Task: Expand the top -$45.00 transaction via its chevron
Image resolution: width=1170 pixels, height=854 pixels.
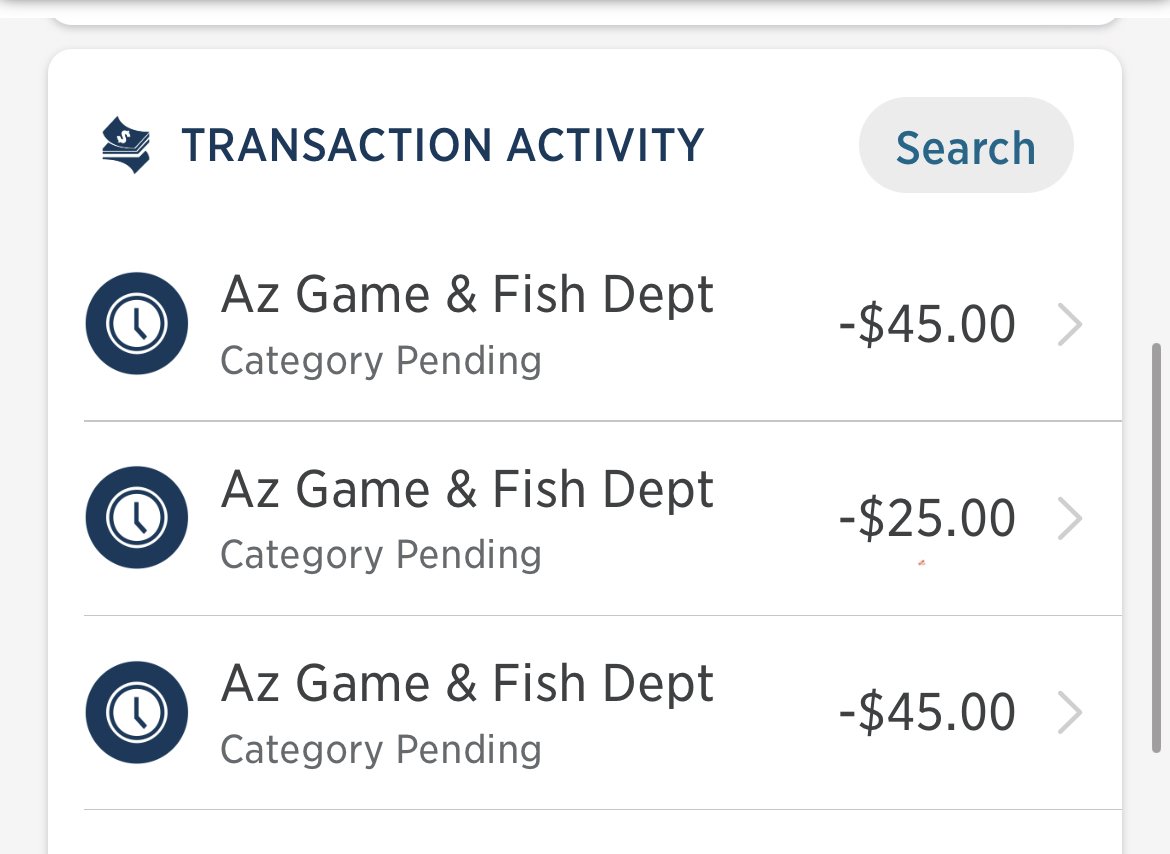Action: click(1070, 324)
